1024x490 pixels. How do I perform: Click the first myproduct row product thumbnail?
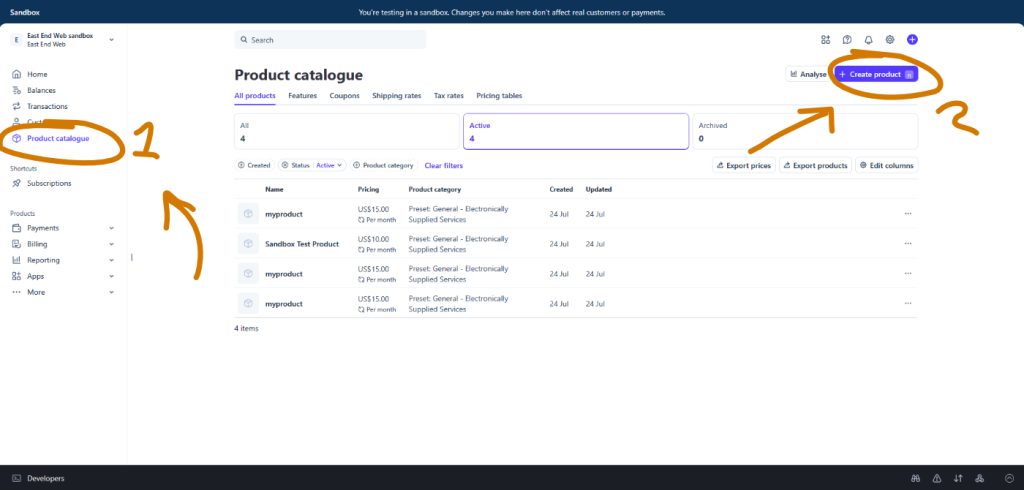248,214
